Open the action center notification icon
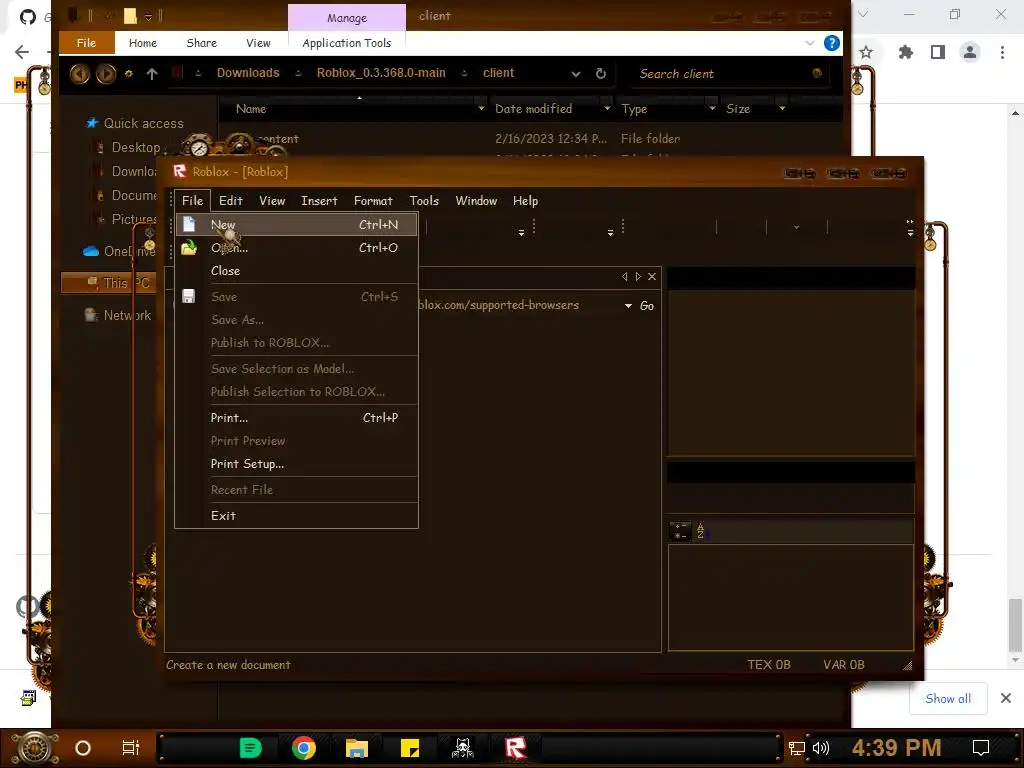Image resolution: width=1024 pixels, height=768 pixels. (x=981, y=748)
